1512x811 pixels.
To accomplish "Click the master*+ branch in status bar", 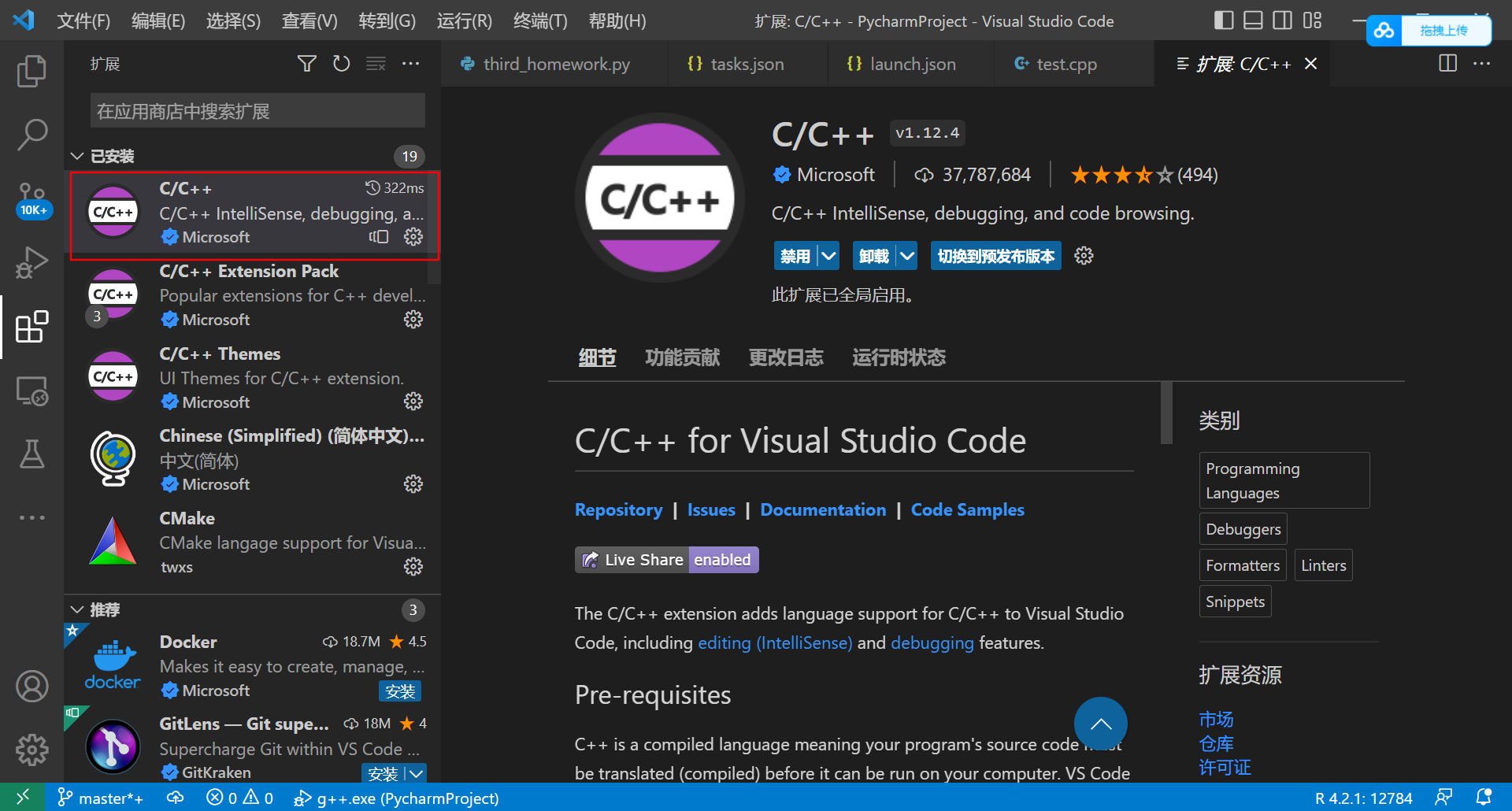I will pyautogui.click(x=101, y=798).
